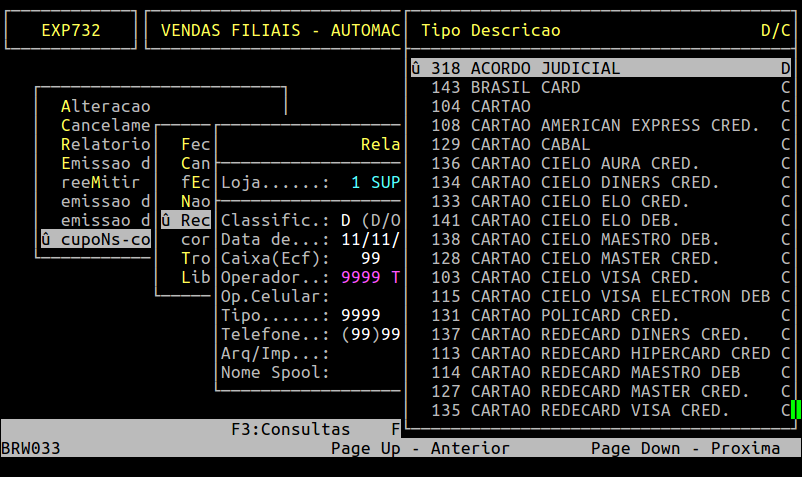Select the ACORDO JUDICIAL list row
This screenshot has height=477, width=802.
[x=545, y=69]
